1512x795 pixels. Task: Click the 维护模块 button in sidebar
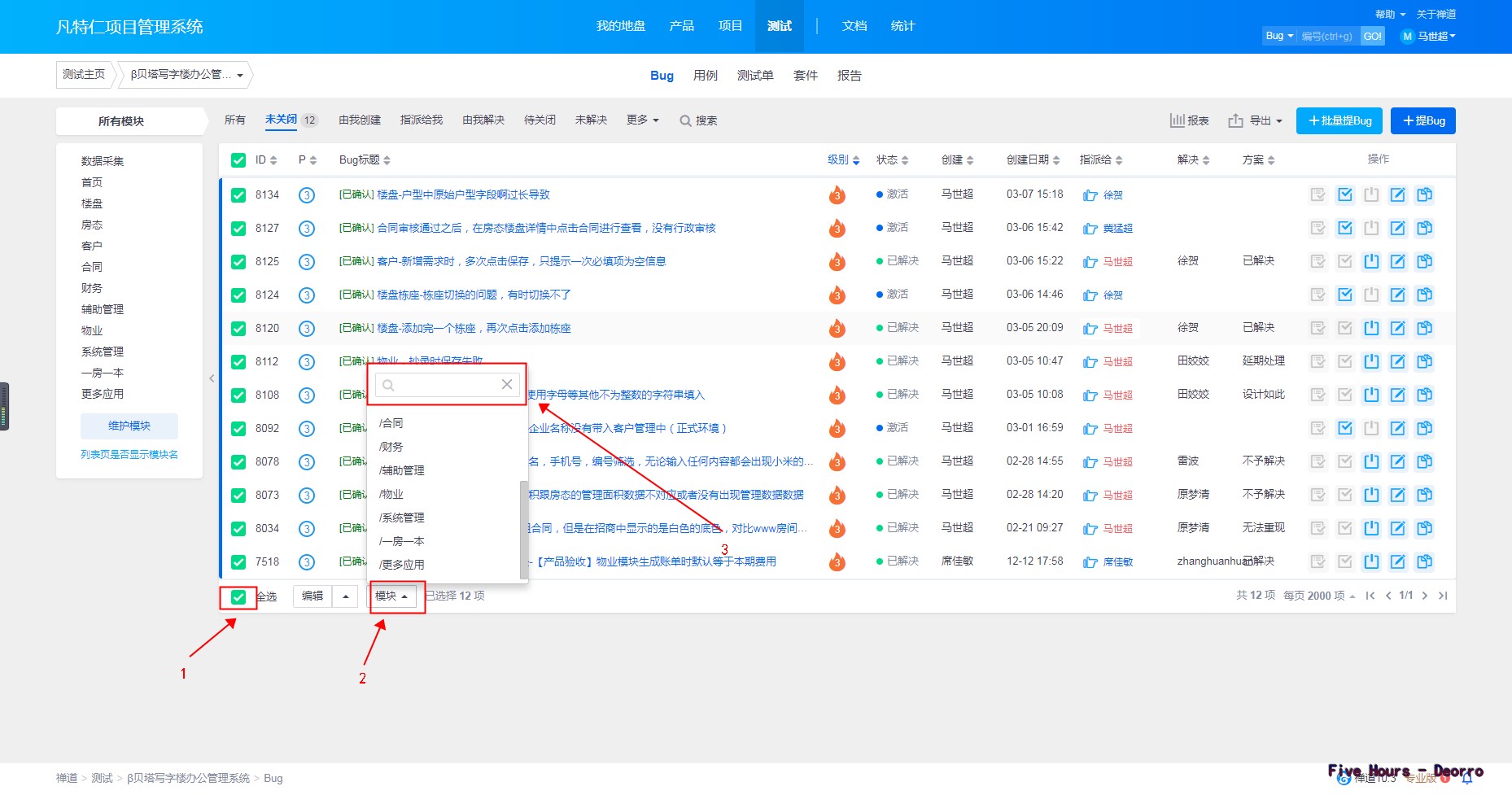129,426
